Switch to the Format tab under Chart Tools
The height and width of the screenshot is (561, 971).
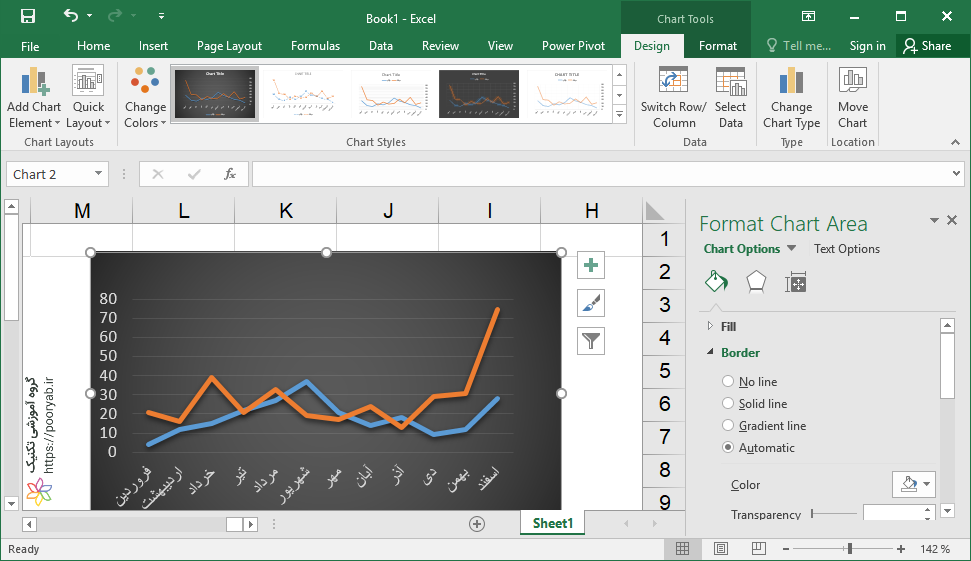[x=718, y=46]
